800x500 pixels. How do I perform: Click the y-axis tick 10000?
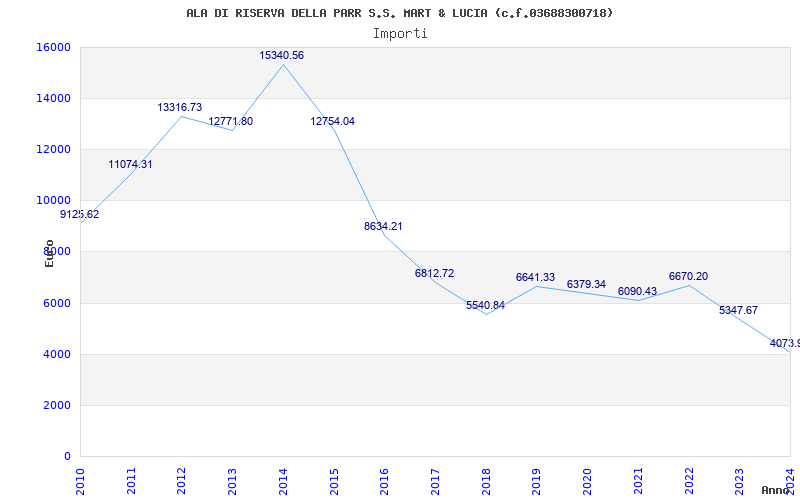[53, 201]
